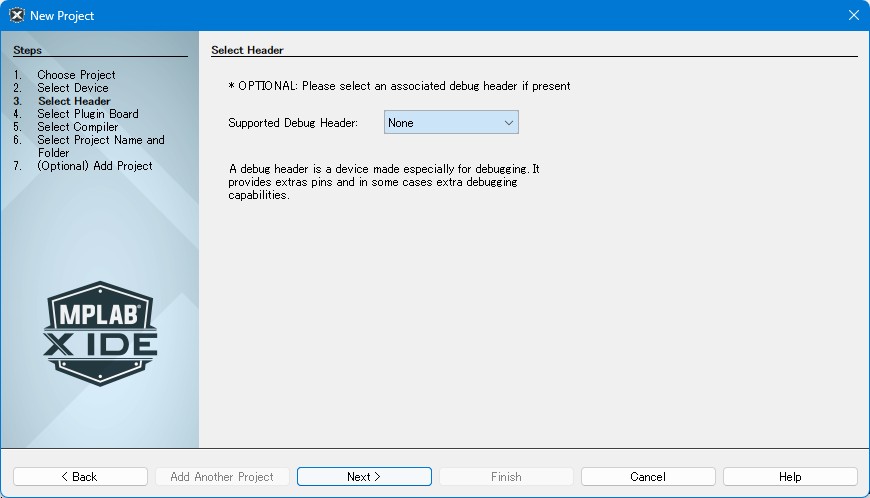Click the bold 'Select Header' step entry
The width and height of the screenshot is (870, 498).
pyautogui.click(x=74, y=101)
